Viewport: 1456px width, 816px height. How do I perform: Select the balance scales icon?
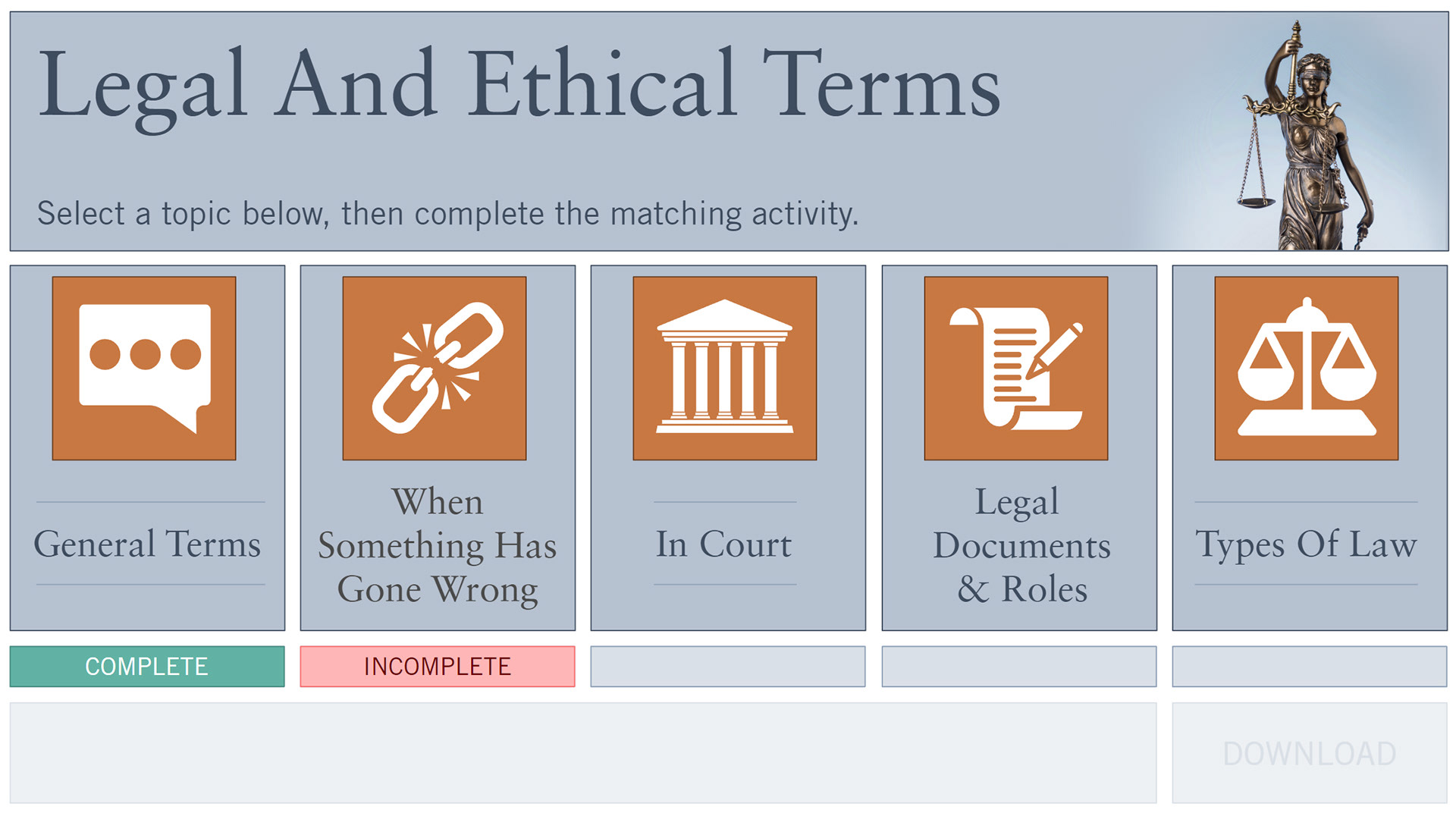[x=1306, y=368]
